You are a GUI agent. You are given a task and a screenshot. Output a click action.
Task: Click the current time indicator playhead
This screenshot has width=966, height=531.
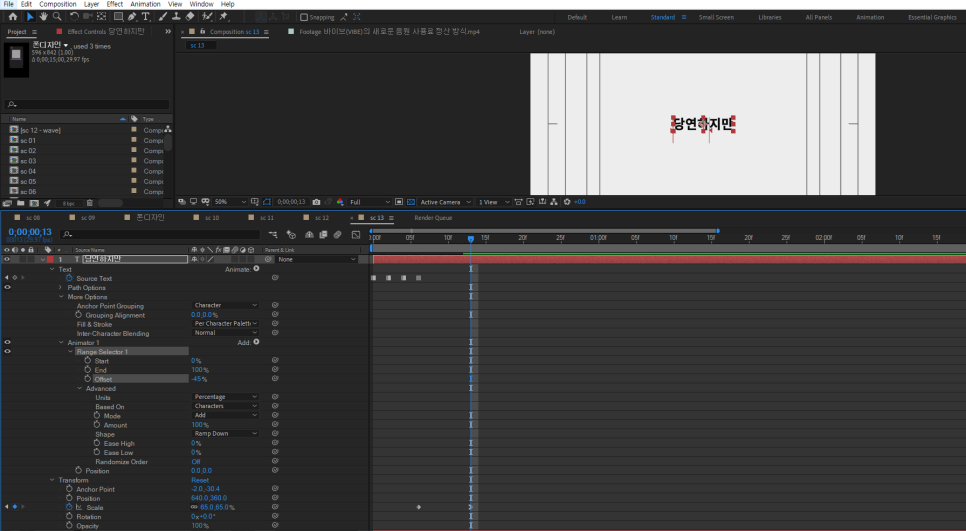point(471,238)
